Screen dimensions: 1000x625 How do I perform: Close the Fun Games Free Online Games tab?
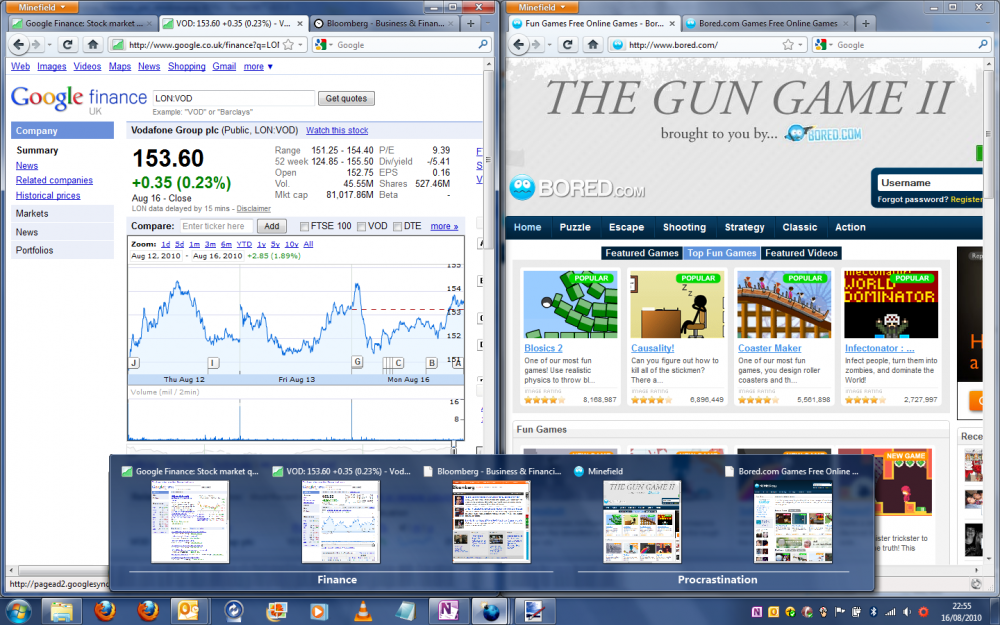[x=672, y=24]
